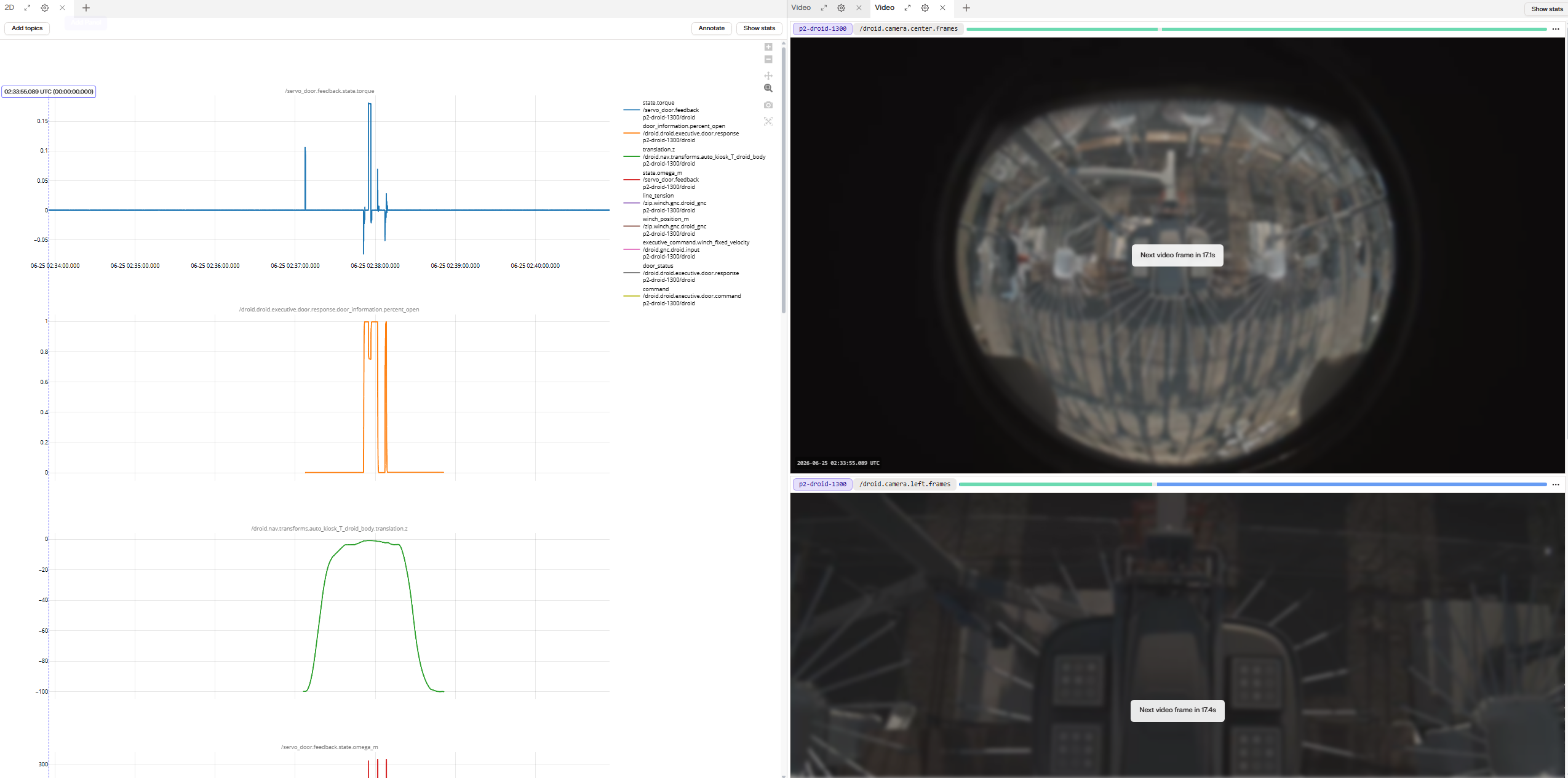
Task: Expand the 2D panel to fullscreen
Action: (x=27, y=8)
